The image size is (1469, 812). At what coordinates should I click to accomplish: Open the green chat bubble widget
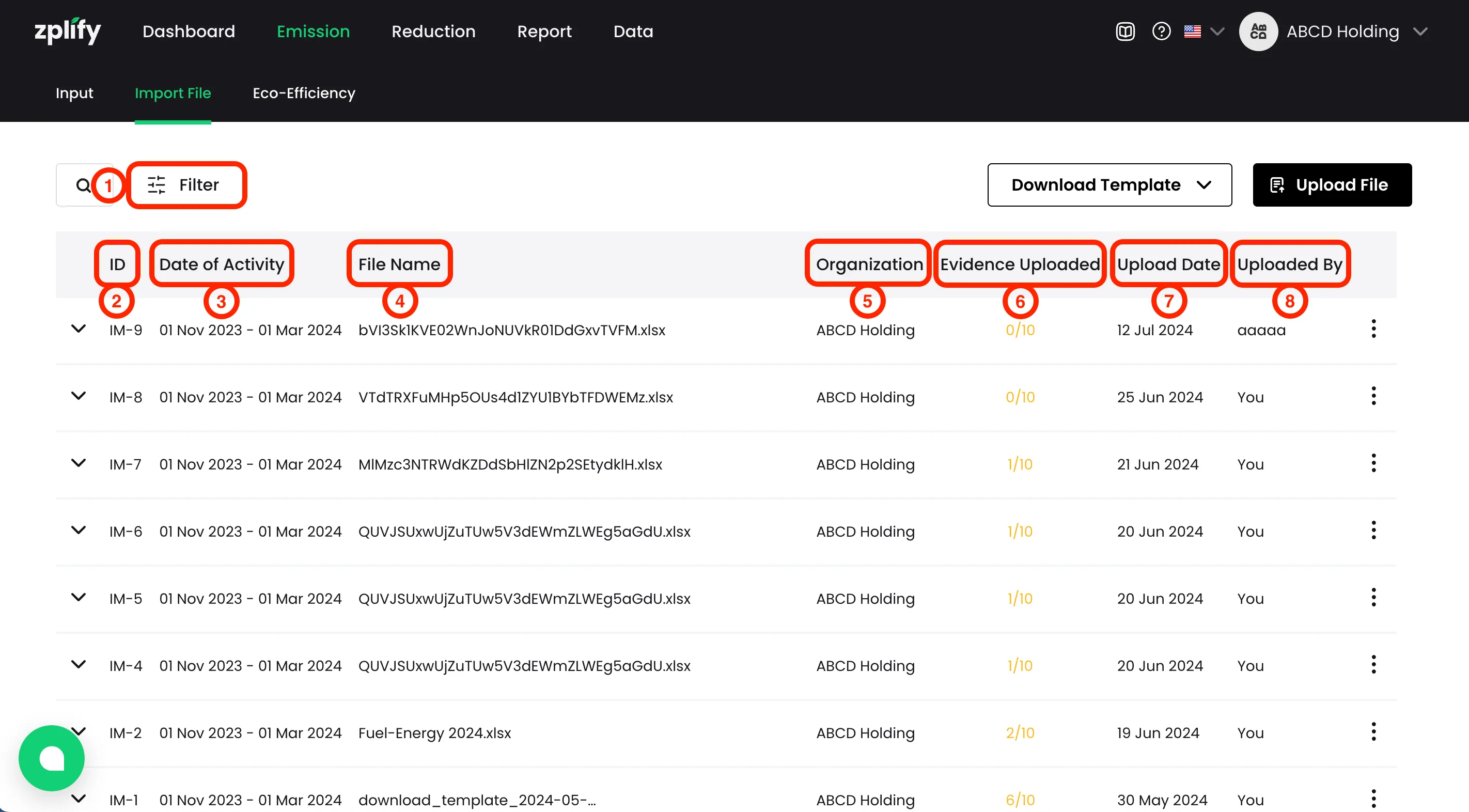point(51,758)
